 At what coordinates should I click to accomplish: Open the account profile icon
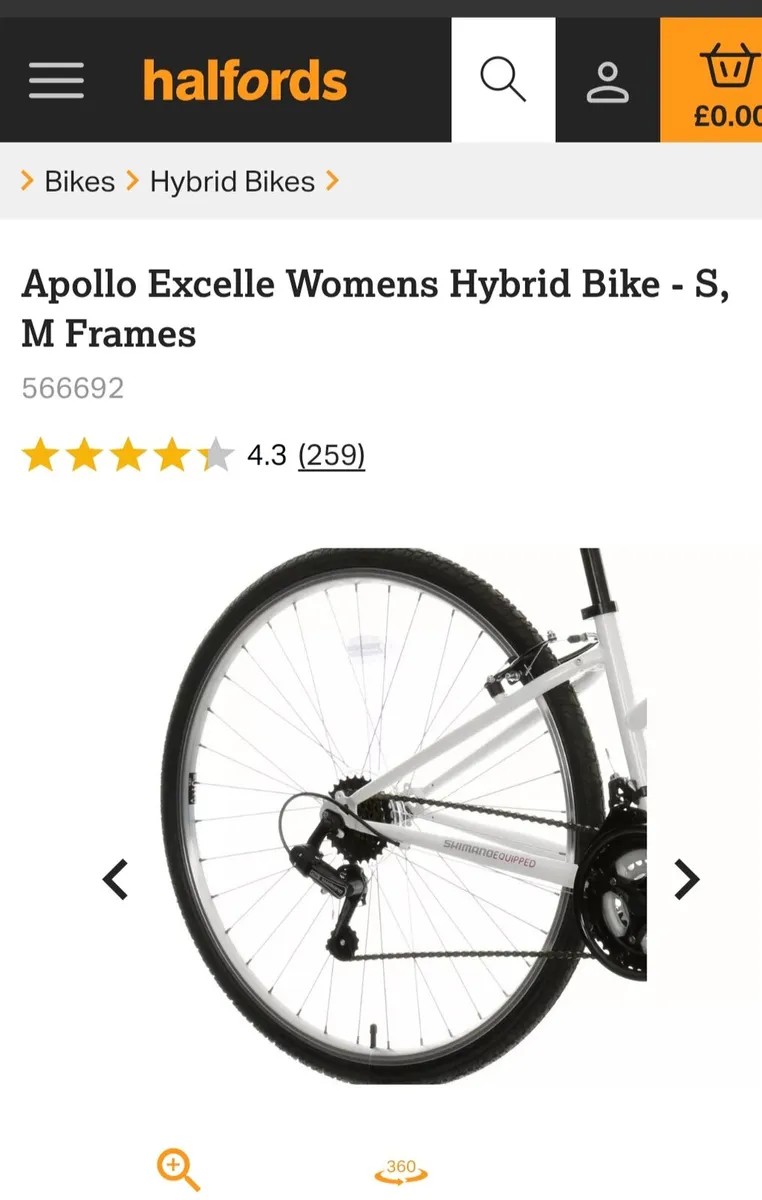tap(608, 81)
